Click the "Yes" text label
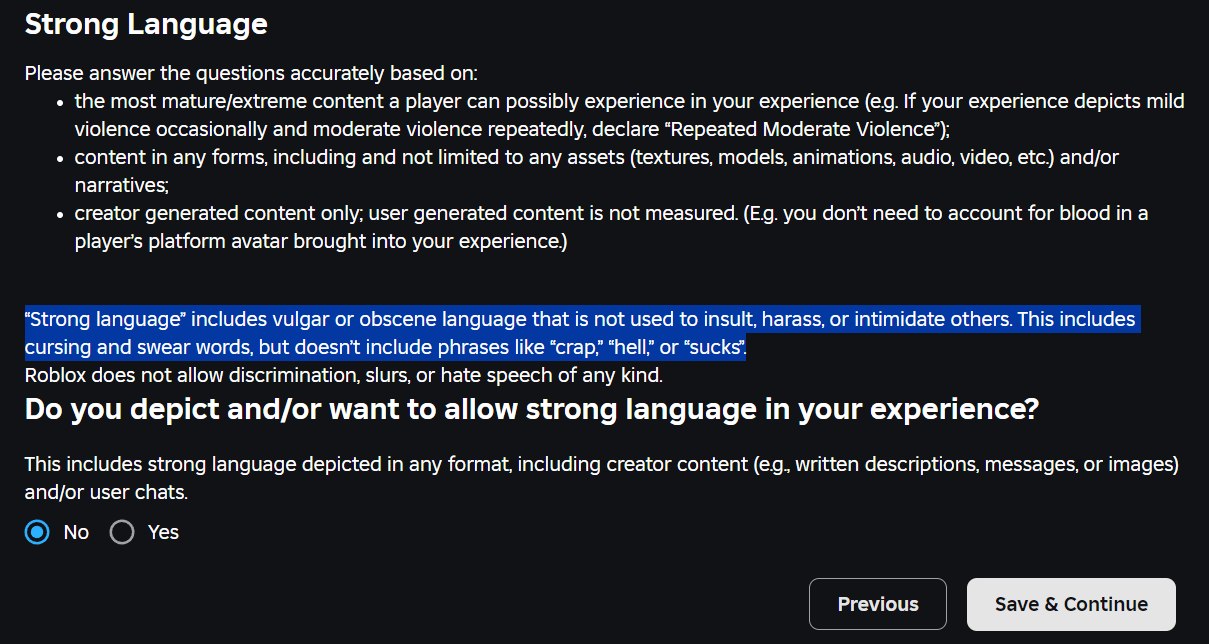The width and height of the screenshot is (1209, 644). tap(163, 532)
